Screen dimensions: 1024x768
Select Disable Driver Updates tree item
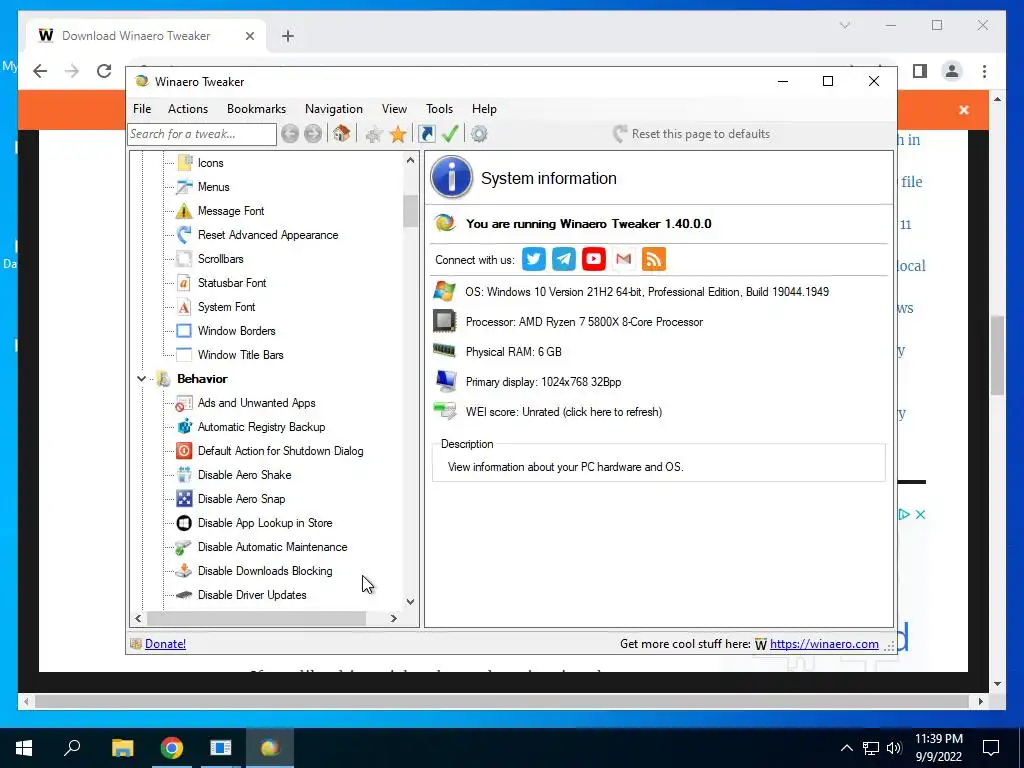[x=252, y=595]
